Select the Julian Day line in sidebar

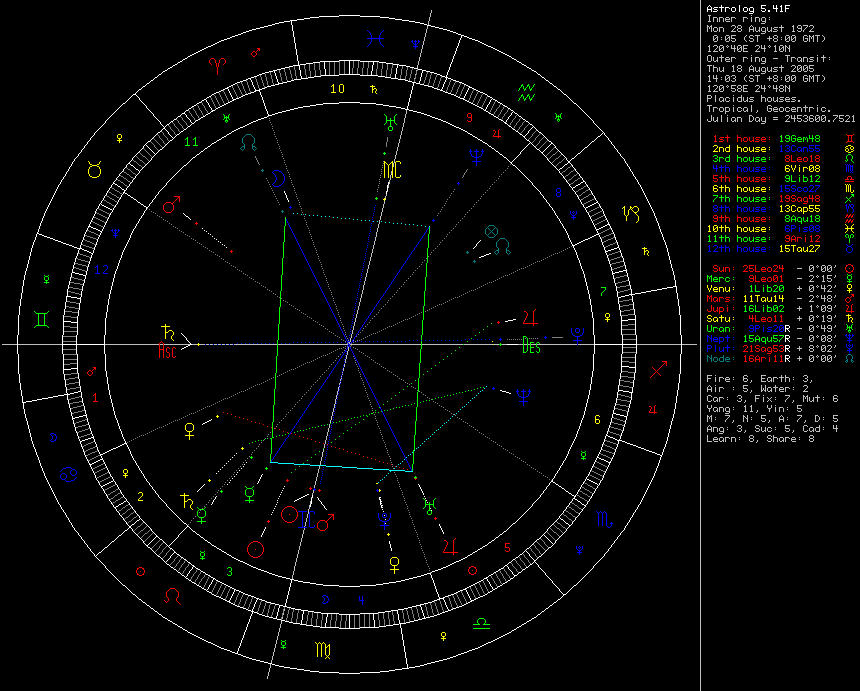point(781,117)
